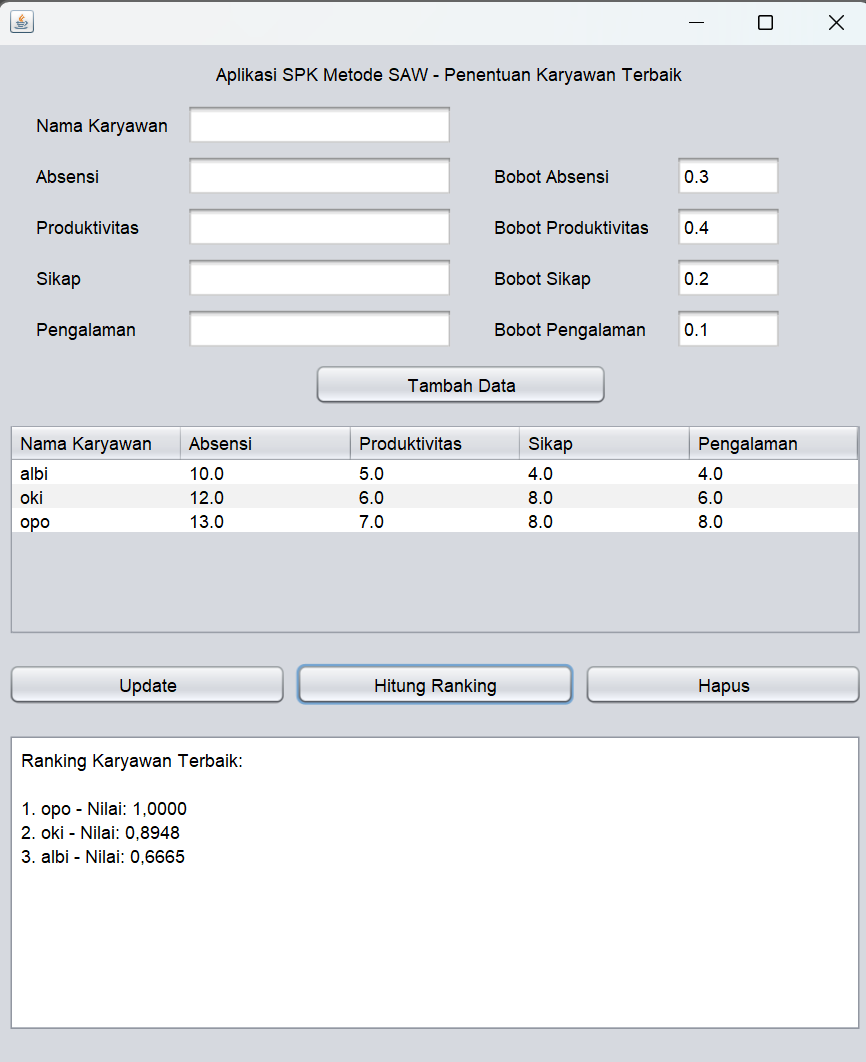
Task: Click into the Sikap text field
Action: (x=319, y=279)
